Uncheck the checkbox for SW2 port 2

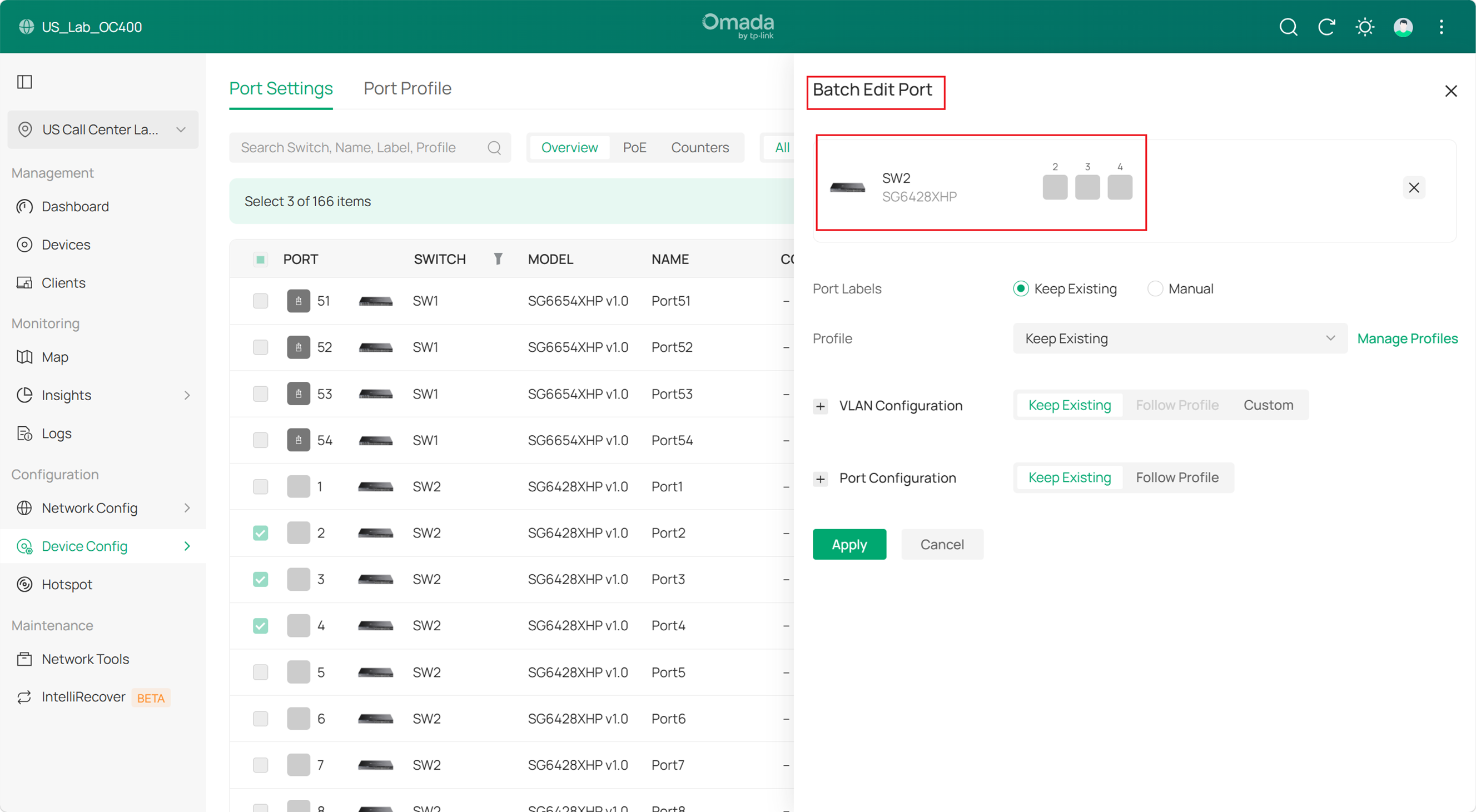[x=260, y=532]
